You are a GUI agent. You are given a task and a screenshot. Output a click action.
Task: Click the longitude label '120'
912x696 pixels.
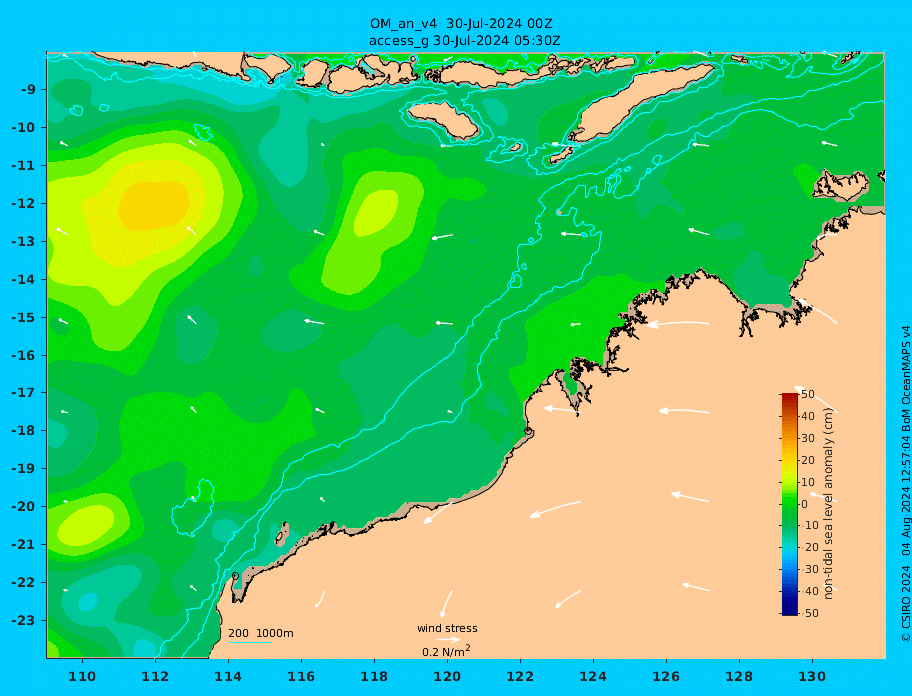pyautogui.click(x=447, y=676)
